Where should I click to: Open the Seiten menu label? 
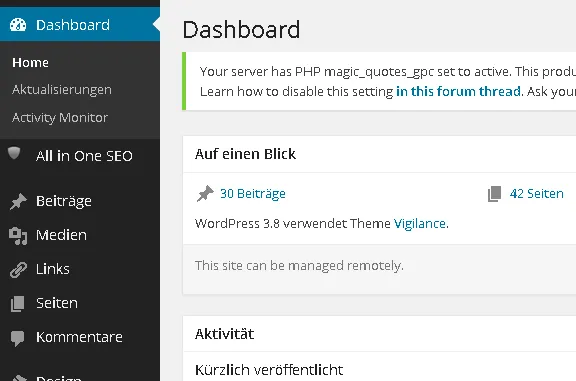[x=57, y=303]
